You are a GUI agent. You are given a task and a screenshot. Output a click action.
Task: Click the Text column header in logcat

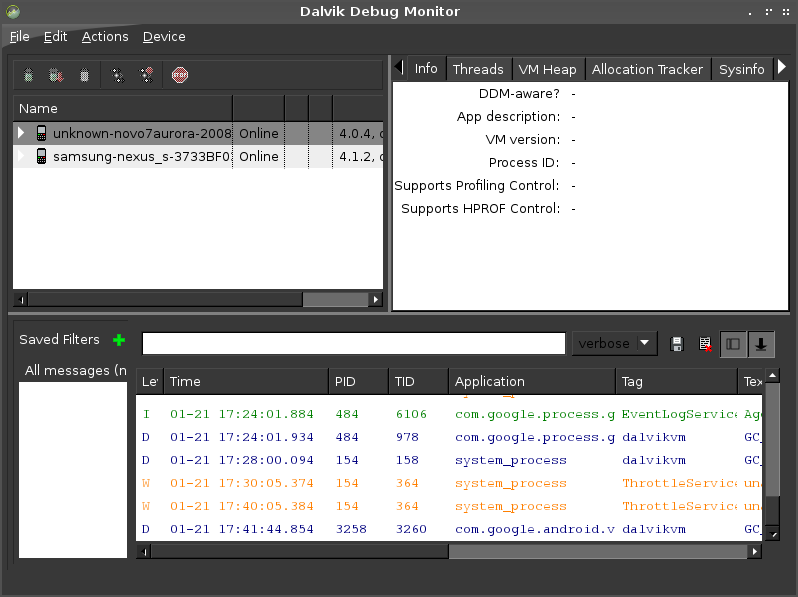751,381
